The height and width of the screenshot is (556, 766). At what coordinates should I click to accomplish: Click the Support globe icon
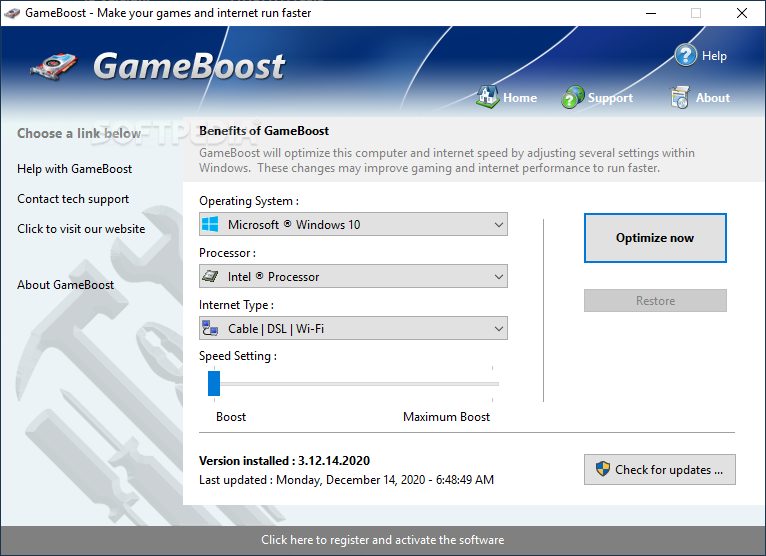point(573,97)
